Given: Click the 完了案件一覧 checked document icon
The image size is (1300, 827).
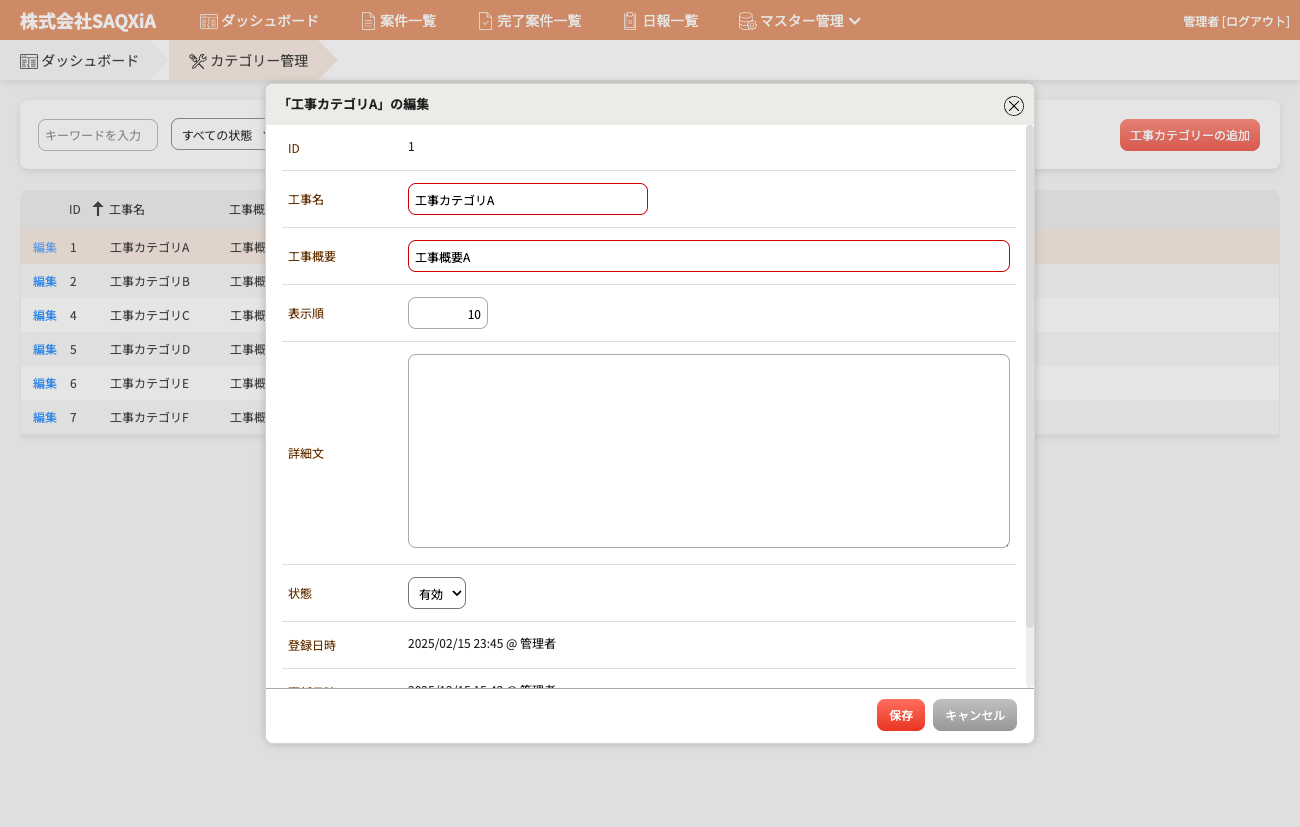Looking at the screenshot, I should 485,21.
